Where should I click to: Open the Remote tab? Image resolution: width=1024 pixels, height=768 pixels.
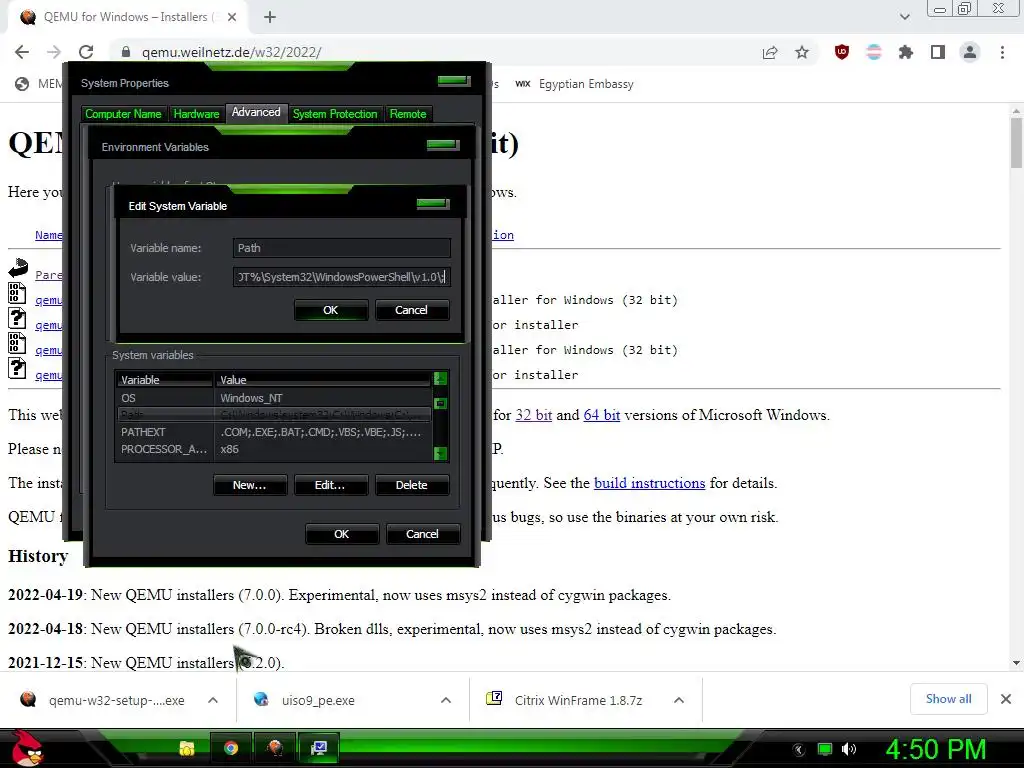tap(408, 114)
